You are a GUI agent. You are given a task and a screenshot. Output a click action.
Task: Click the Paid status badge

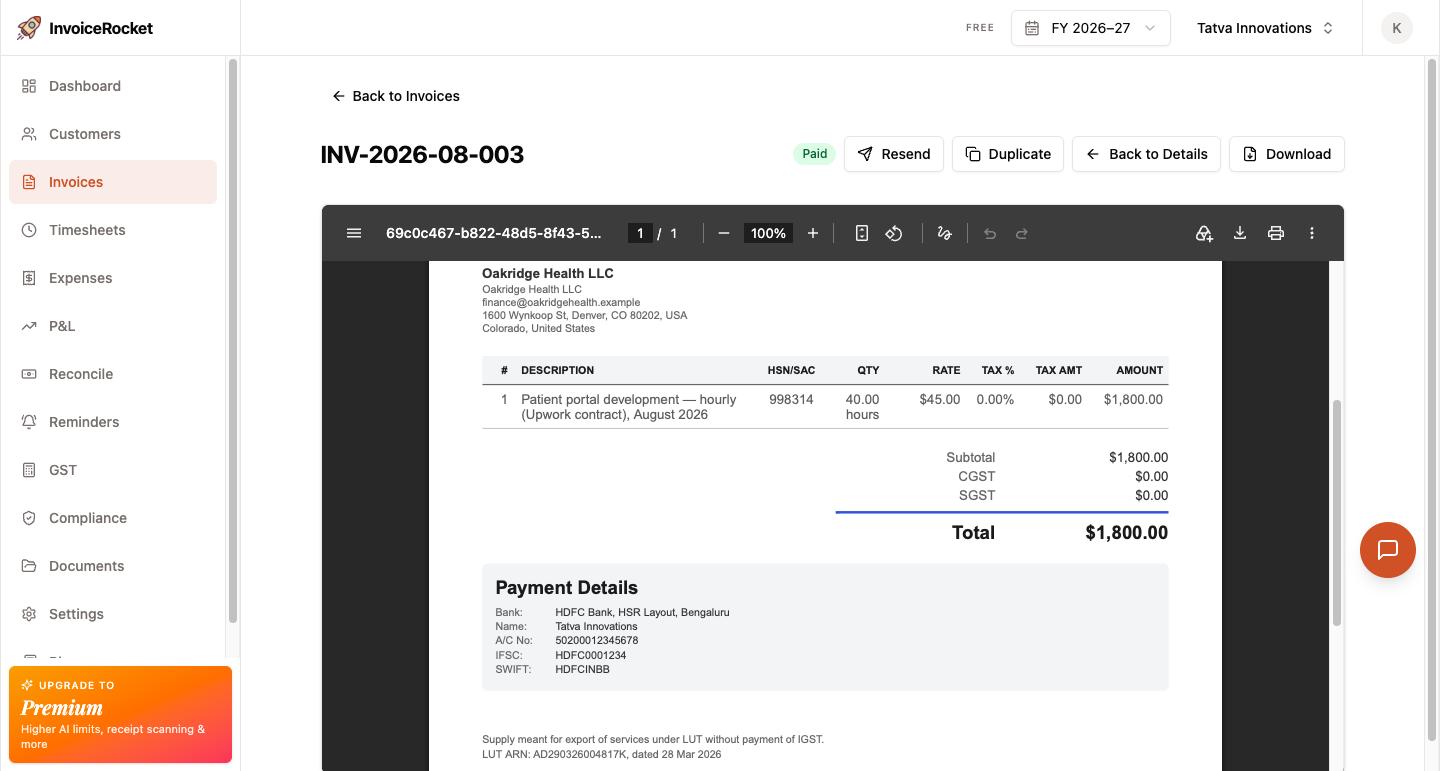(814, 154)
